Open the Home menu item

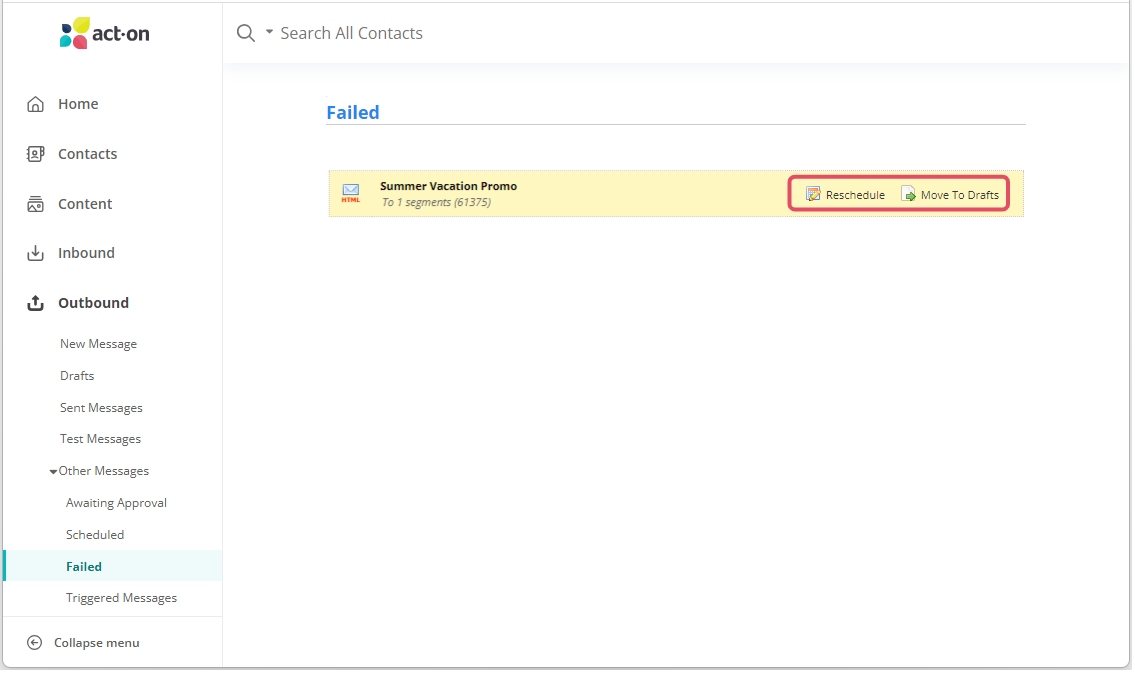coord(78,104)
